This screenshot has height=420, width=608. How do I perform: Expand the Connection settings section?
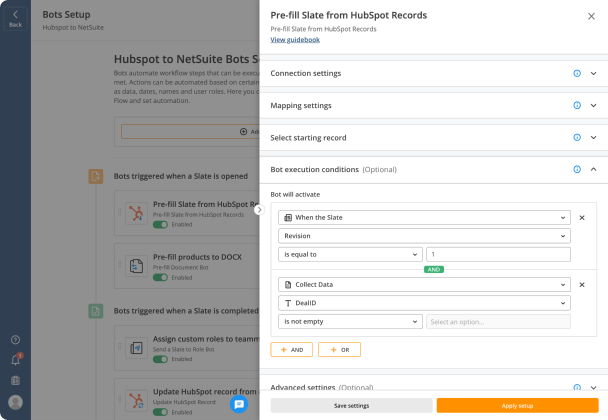click(x=593, y=73)
